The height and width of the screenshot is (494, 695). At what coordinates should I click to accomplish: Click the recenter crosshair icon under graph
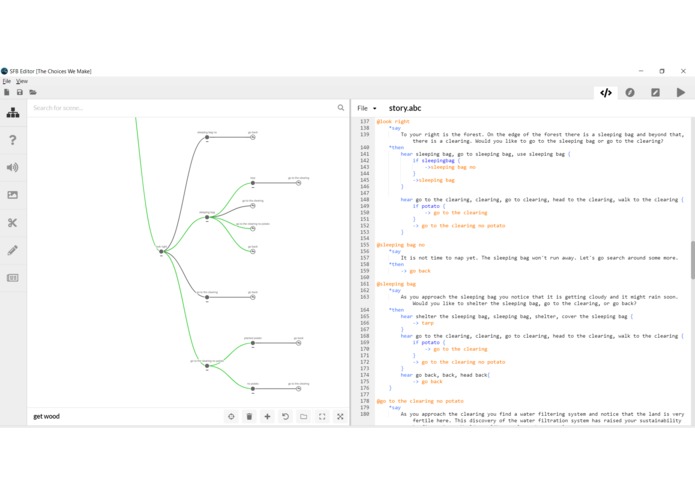(x=231, y=416)
